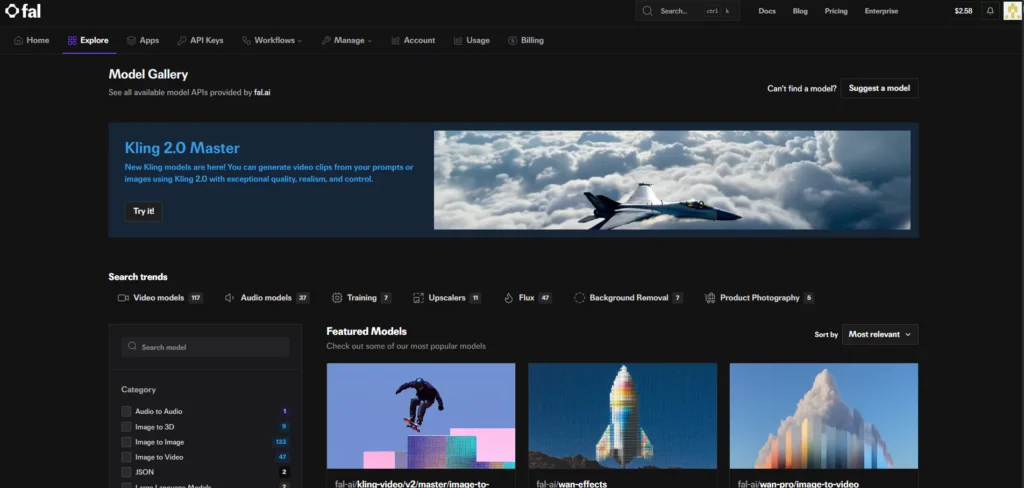Image resolution: width=1024 pixels, height=488 pixels.
Task: Open the notifications bell
Action: [990, 11]
